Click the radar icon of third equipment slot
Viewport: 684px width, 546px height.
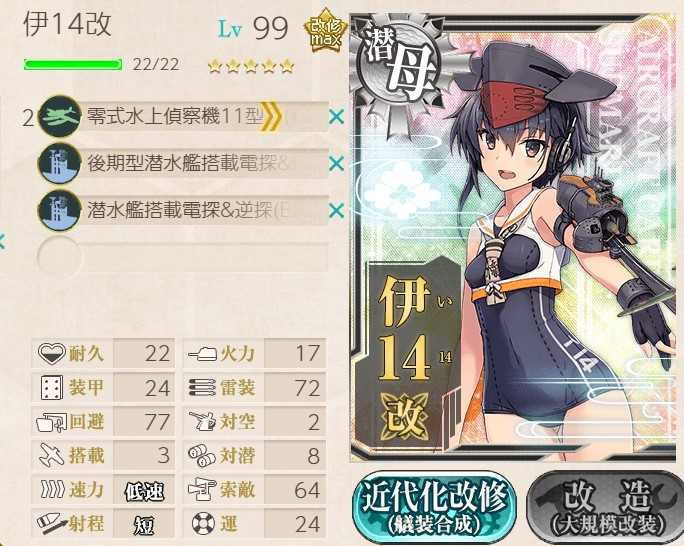click(59, 211)
